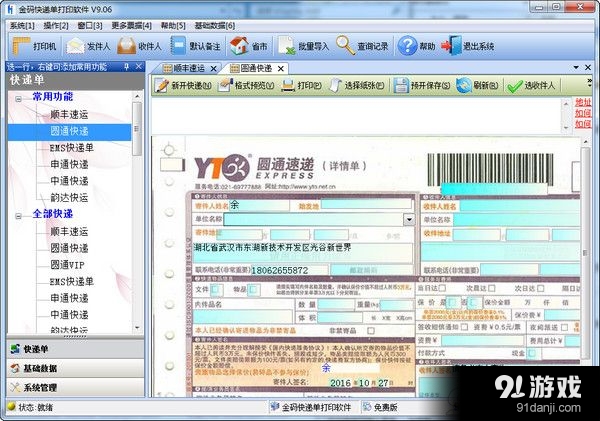Tick the 现金 payment checkbox

(532, 353)
